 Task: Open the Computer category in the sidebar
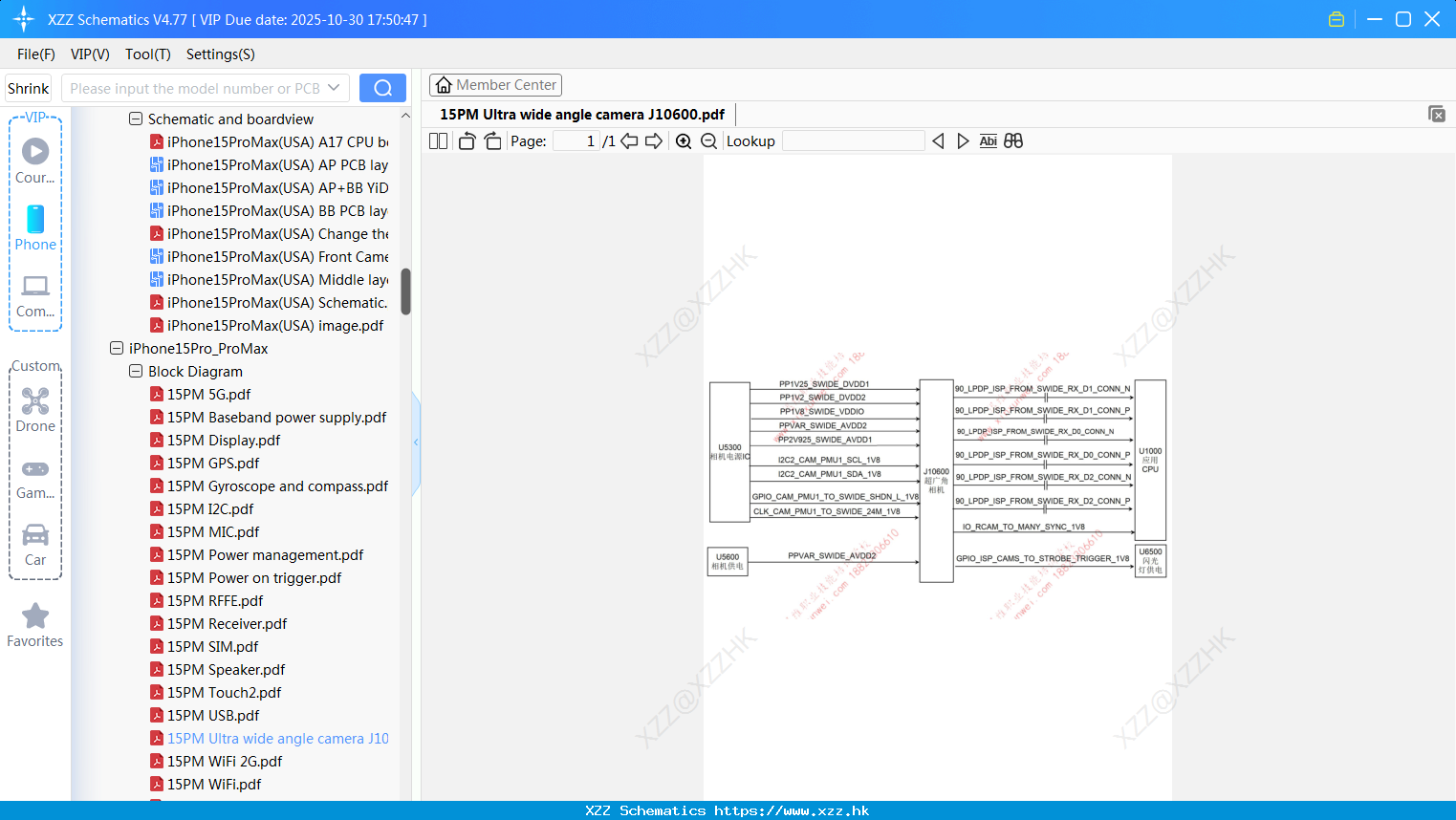[35, 296]
